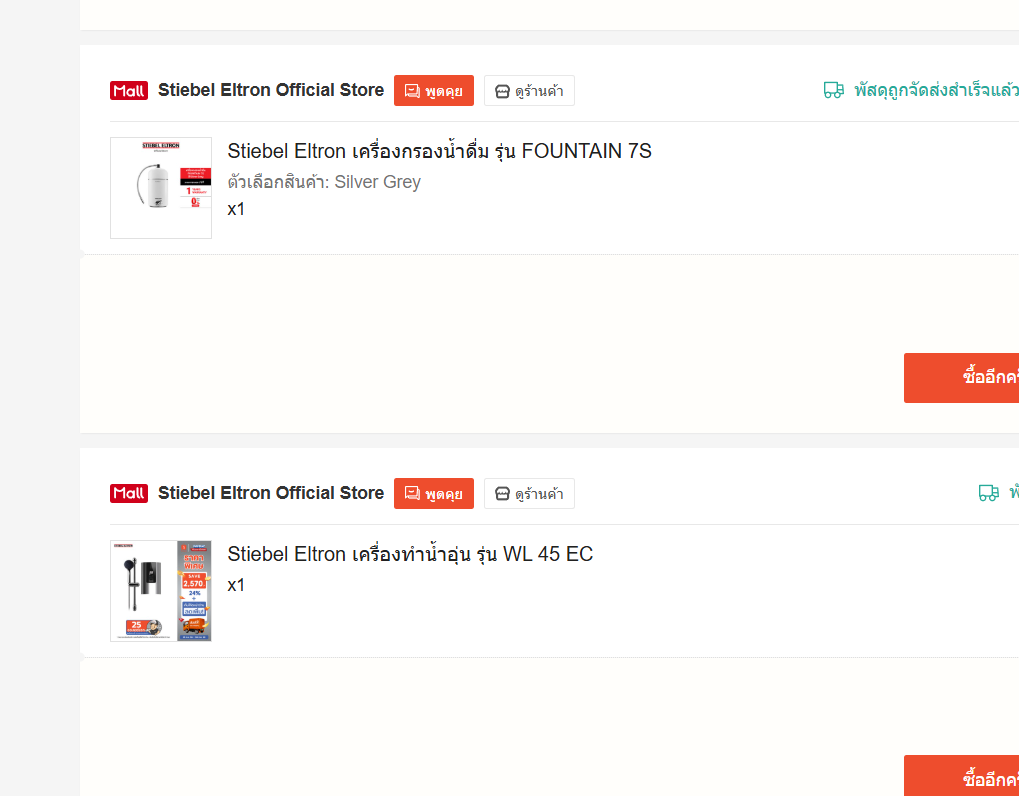Screen dimensions: 1019x796
Task: Open the FOUNTAIN 7S water purifier thumbnail
Action: [161, 188]
